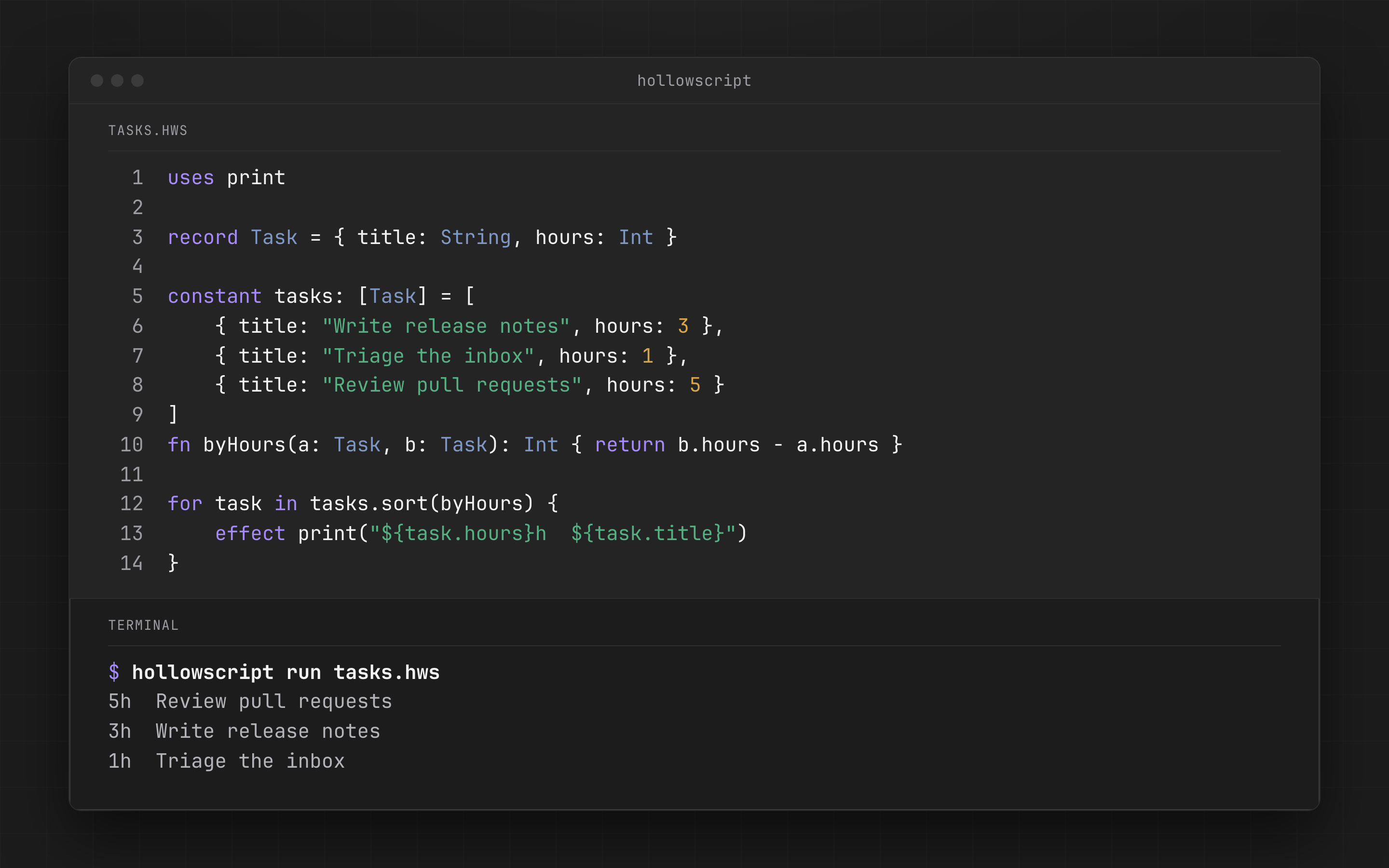Click the '${task.title}' interpolation on line 13
The height and width of the screenshot is (868, 1389).
point(647,533)
